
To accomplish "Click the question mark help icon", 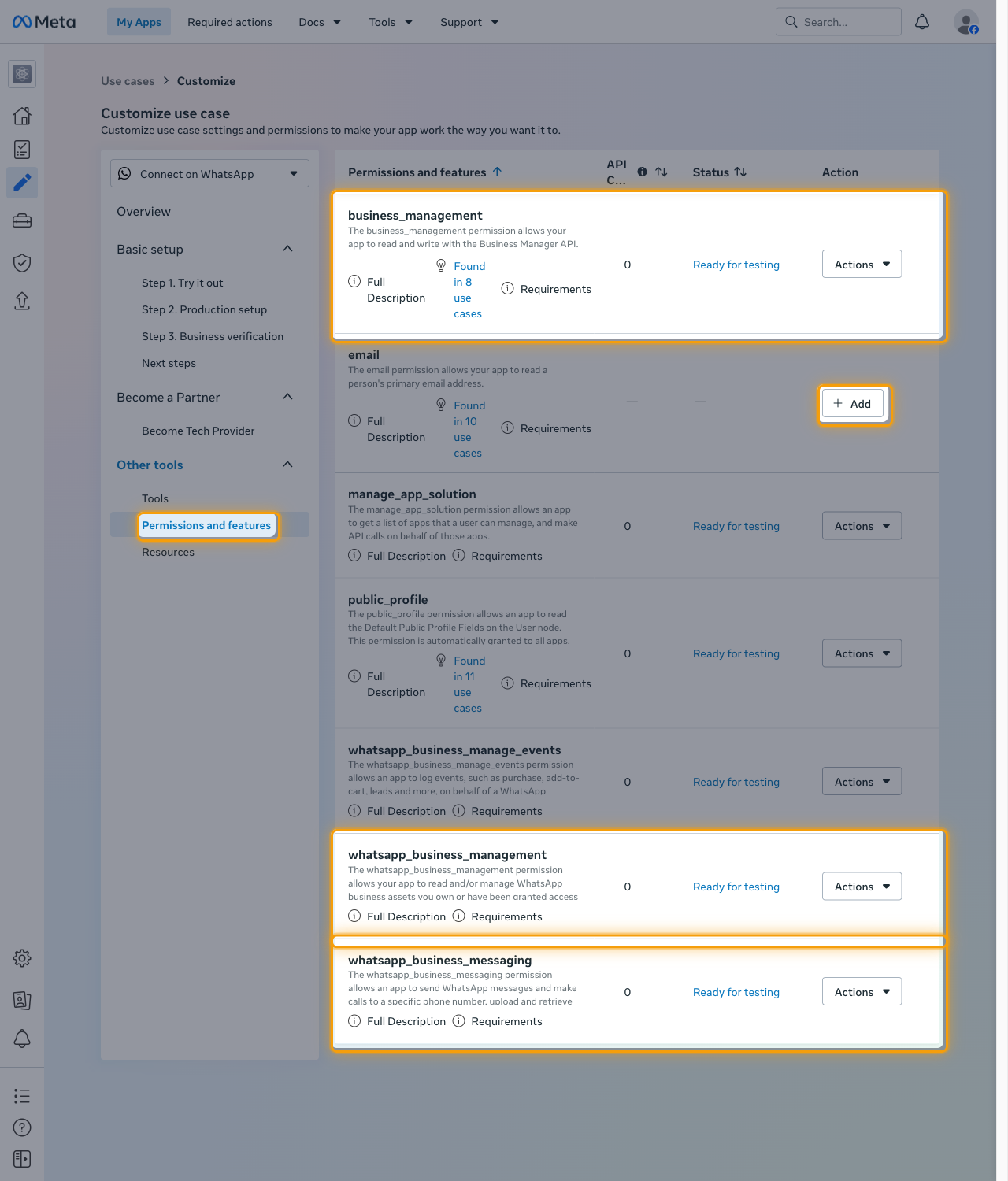I will coord(22,1127).
